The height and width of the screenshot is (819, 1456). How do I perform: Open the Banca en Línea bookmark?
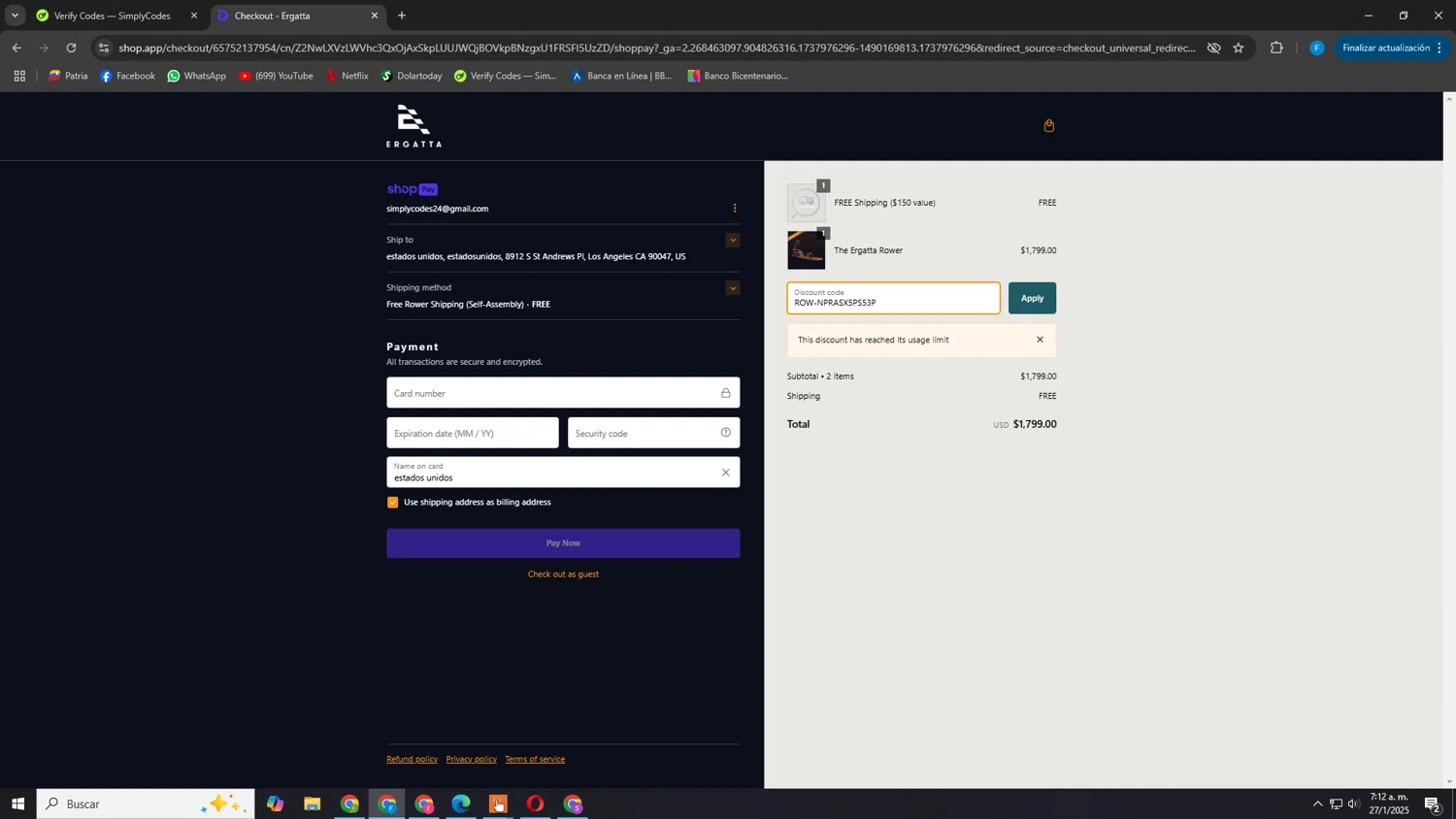(621, 76)
